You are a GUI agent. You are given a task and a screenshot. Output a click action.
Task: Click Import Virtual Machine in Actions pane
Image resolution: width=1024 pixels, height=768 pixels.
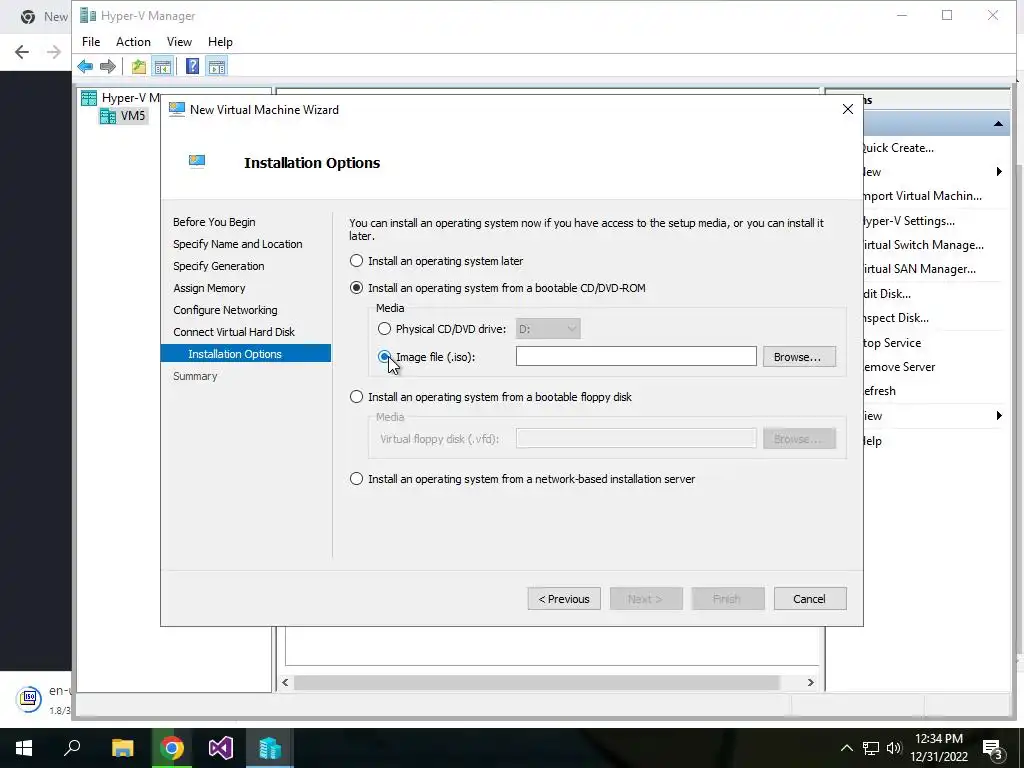922,197
